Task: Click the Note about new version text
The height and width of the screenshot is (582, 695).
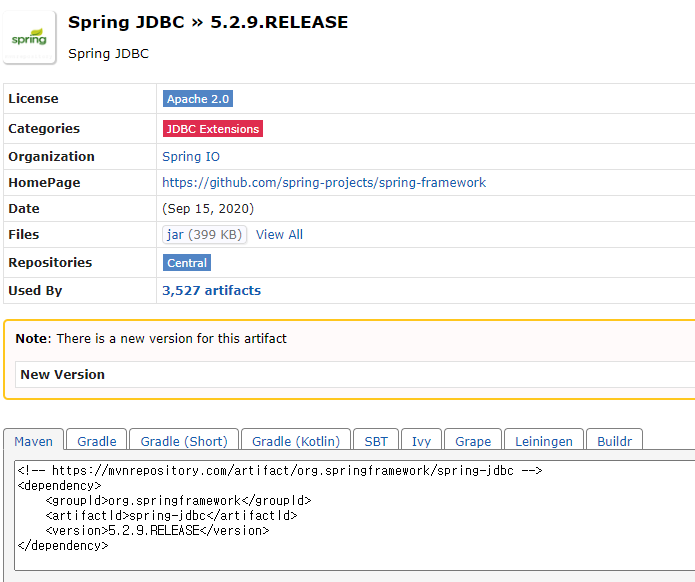Action: tap(151, 339)
